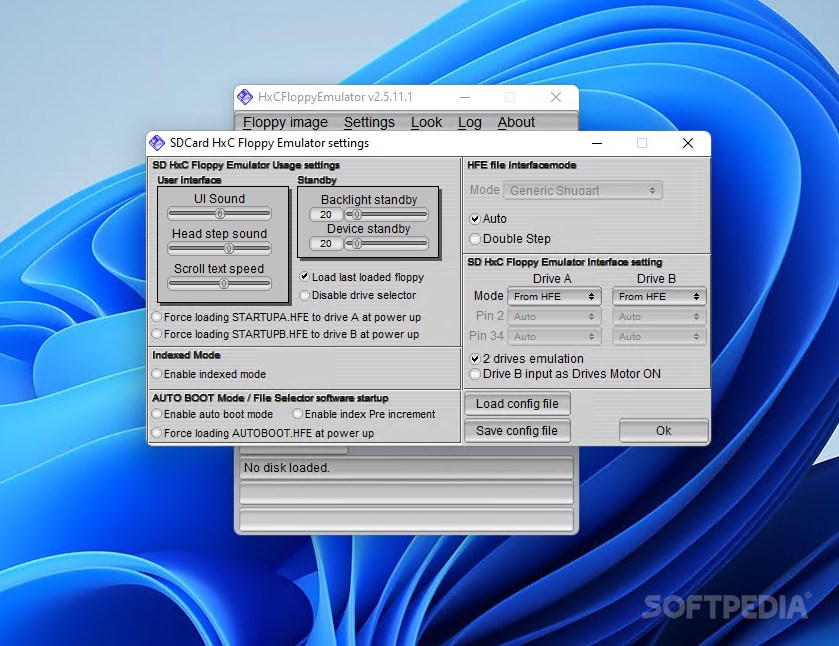Click the Save config file button
The height and width of the screenshot is (646, 839).
pyautogui.click(x=517, y=431)
